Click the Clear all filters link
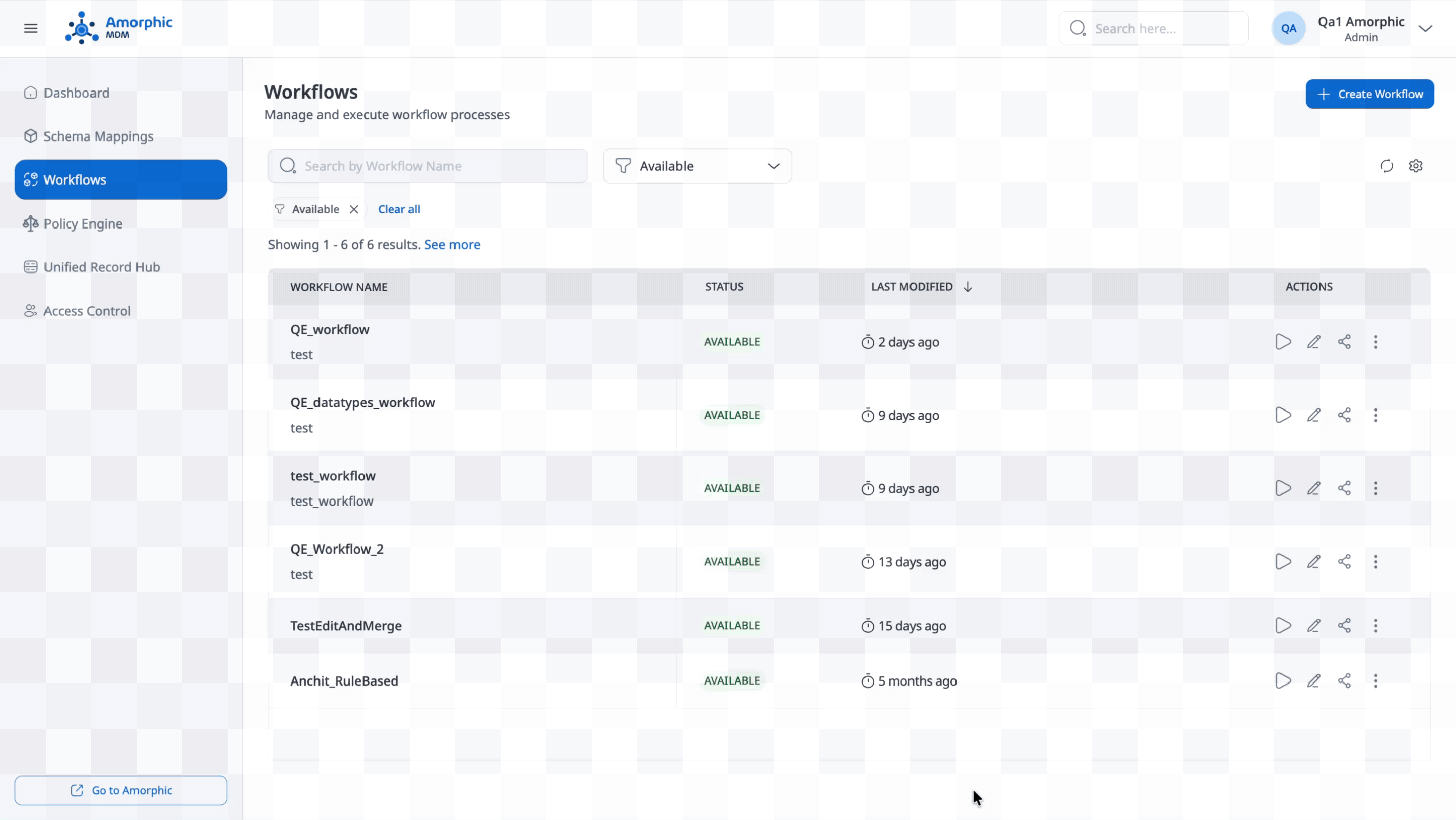The height and width of the screenshot is (820, 1456). tap(399, 209)
